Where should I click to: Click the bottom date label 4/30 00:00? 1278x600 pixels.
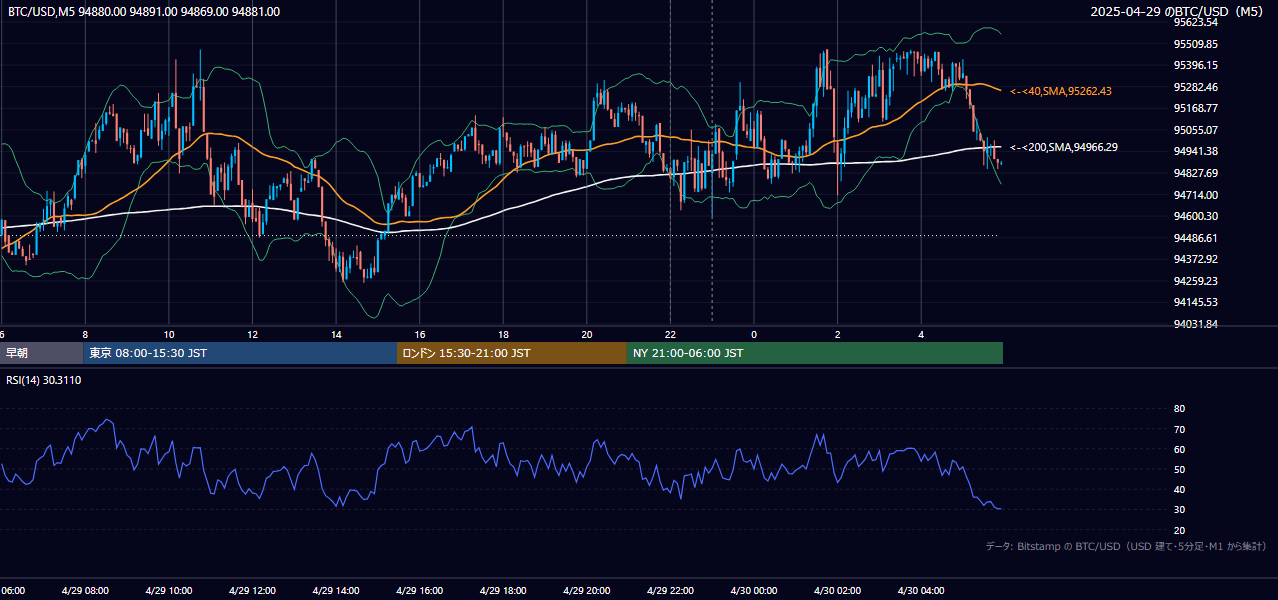tap(754, 591)
